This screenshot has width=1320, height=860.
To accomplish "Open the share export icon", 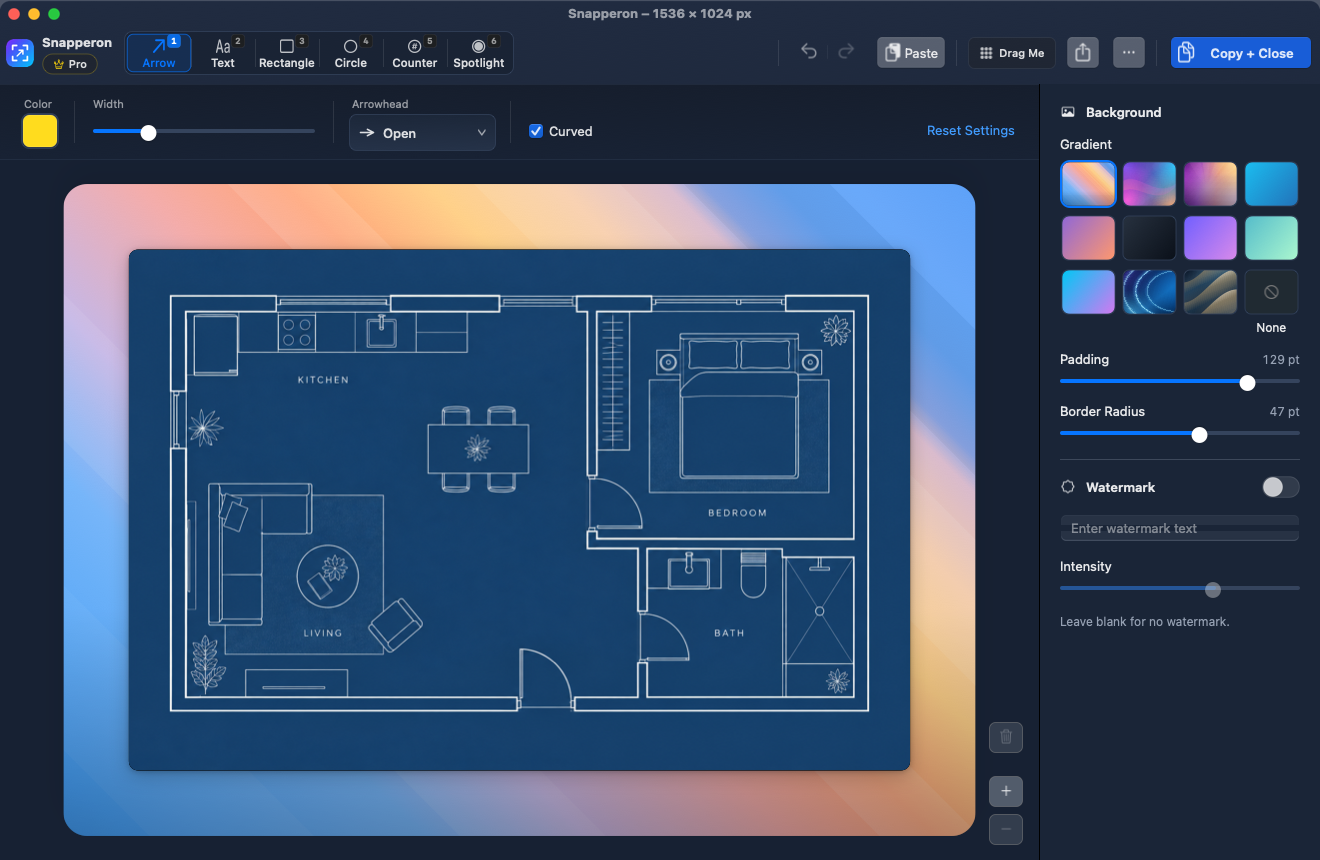I will coord(1083,53).
